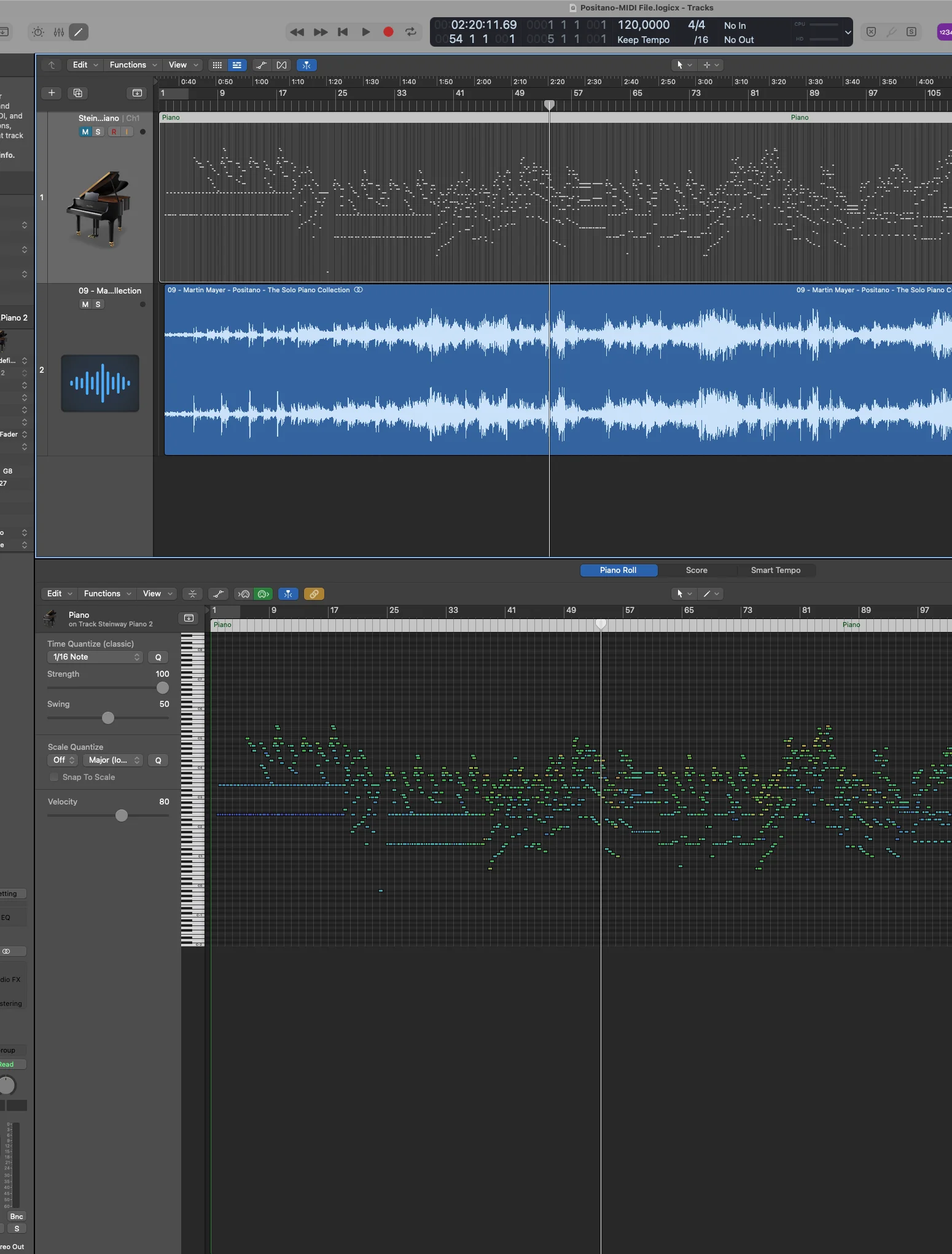Open the Piano Roll Functions menu
The image size is (952, 1254).
point(107,594)
